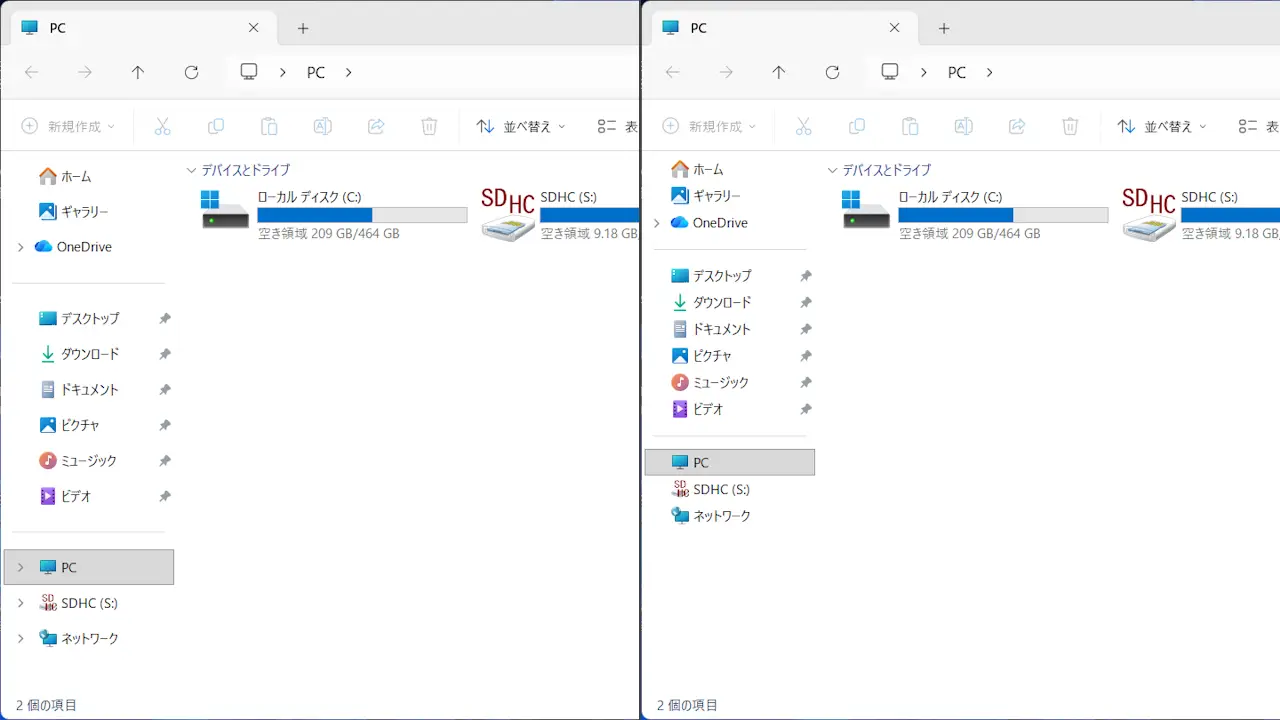The height and width of the screenshot is (720, 1280).
Task: Select the Paste icon
Action: 268,126
